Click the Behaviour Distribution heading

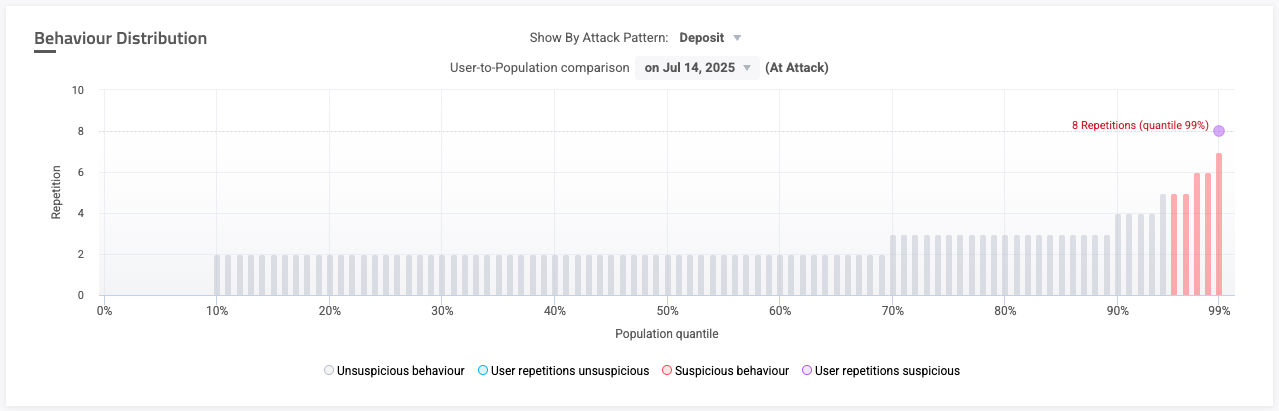tap(121, 39)
